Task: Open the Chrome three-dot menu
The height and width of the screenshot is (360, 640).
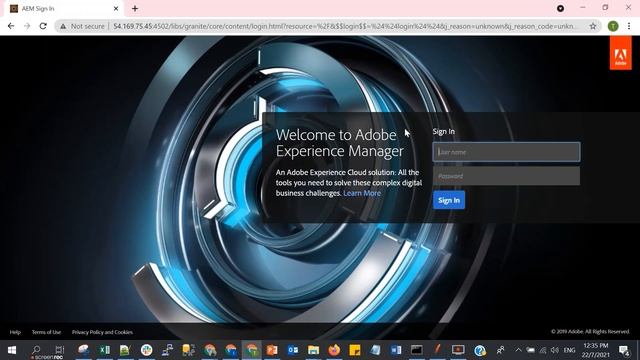Action: tap(629, 26)
